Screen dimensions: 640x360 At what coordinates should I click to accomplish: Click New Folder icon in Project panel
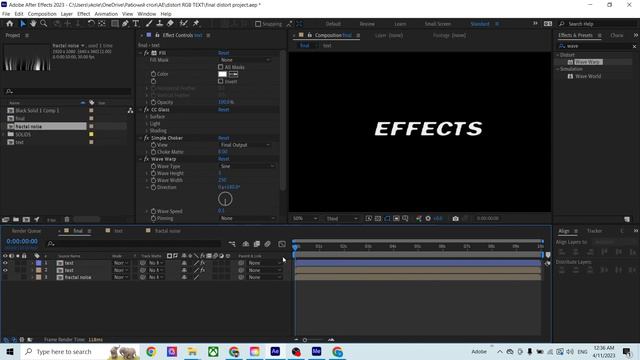pyautogui.click(x=16, y=220)
